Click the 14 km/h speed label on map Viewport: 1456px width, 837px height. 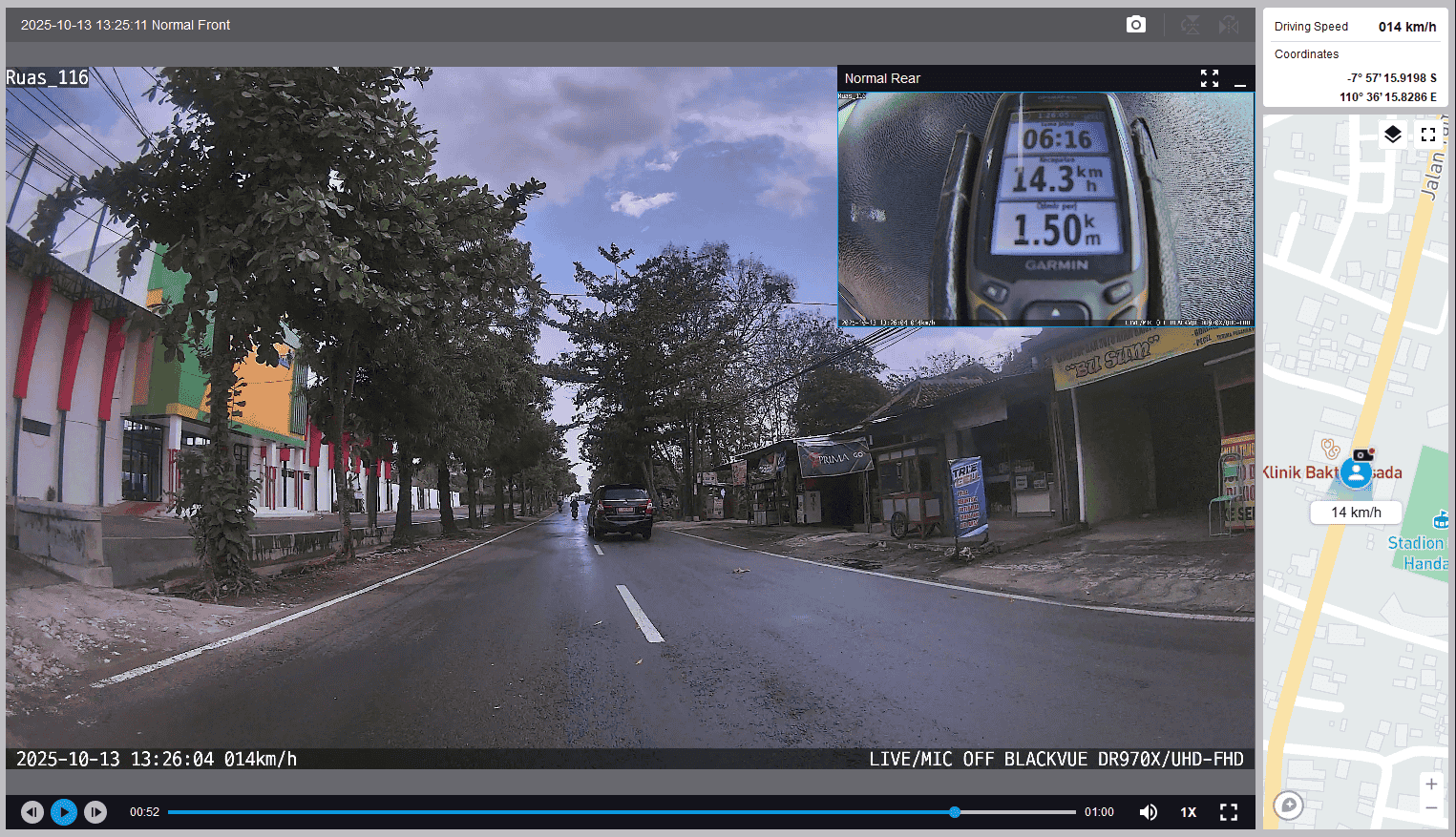(x=1356, y=513)
